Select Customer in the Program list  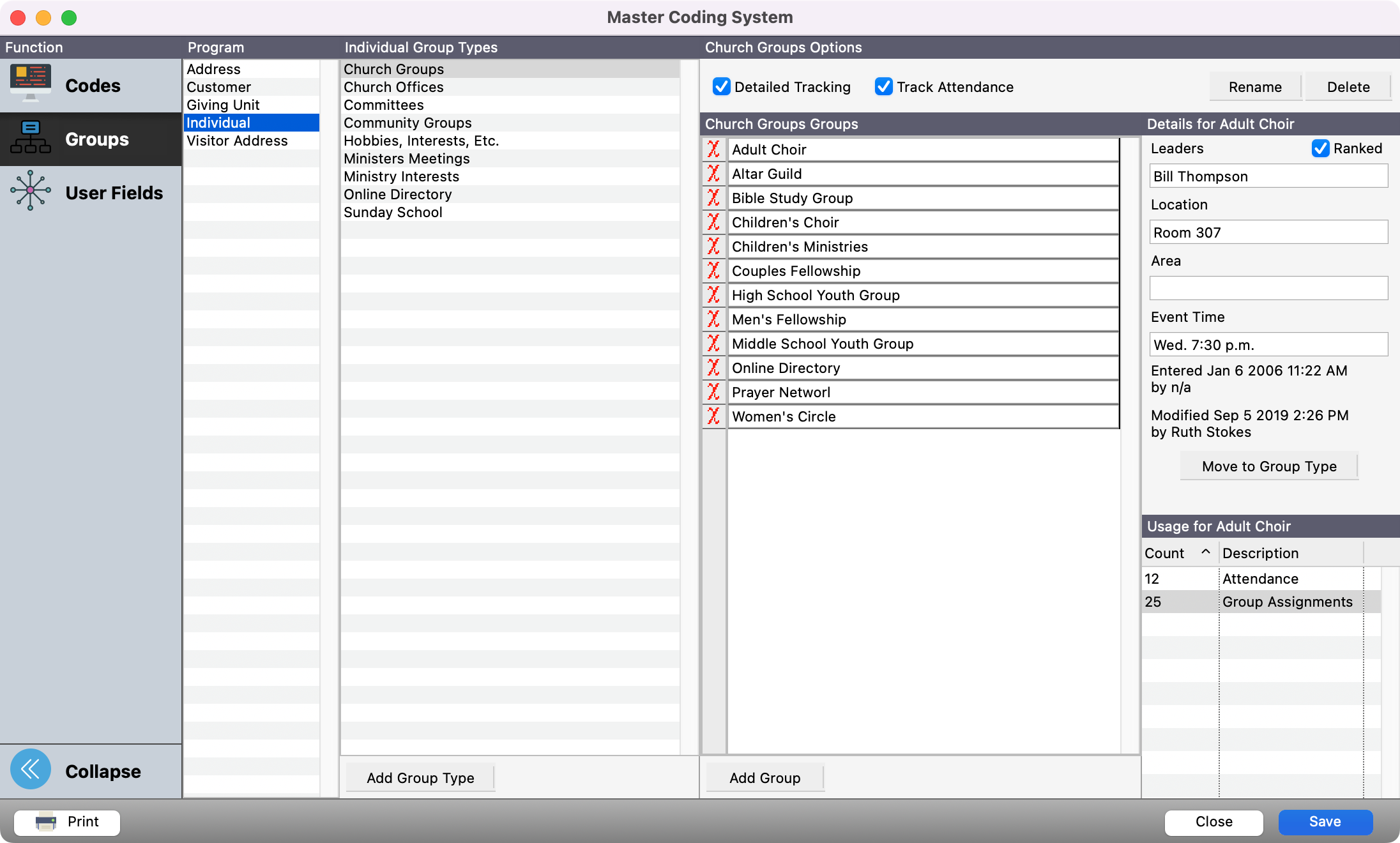tap(218, 87)
